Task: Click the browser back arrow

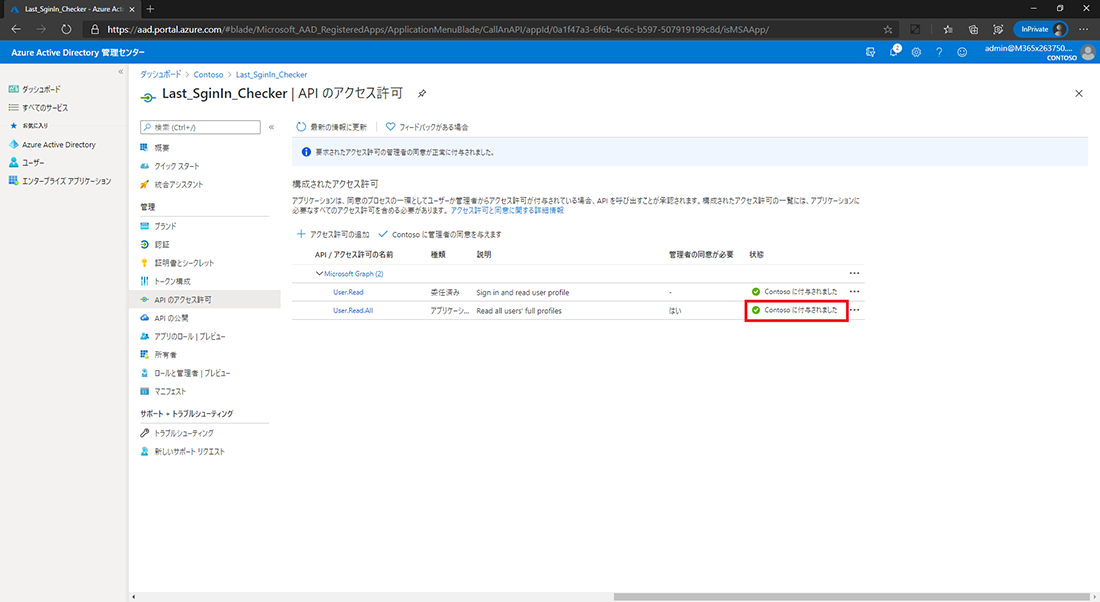Action: point(16,29)
